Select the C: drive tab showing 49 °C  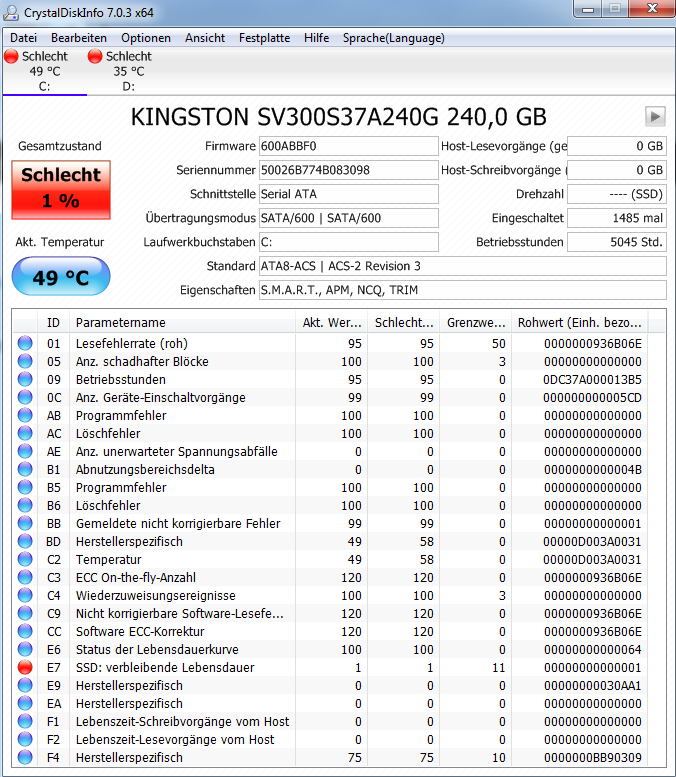point(44,71)
